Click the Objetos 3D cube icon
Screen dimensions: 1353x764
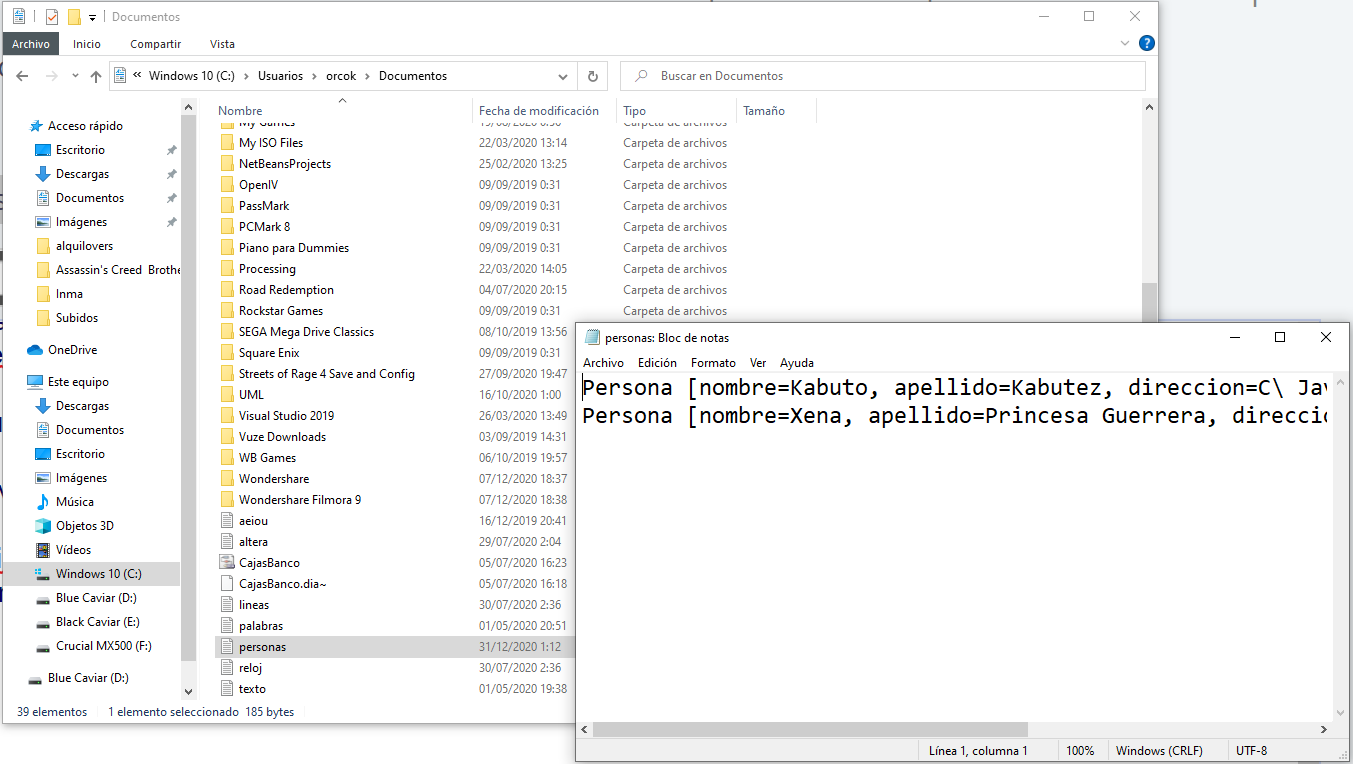(43, 526)
